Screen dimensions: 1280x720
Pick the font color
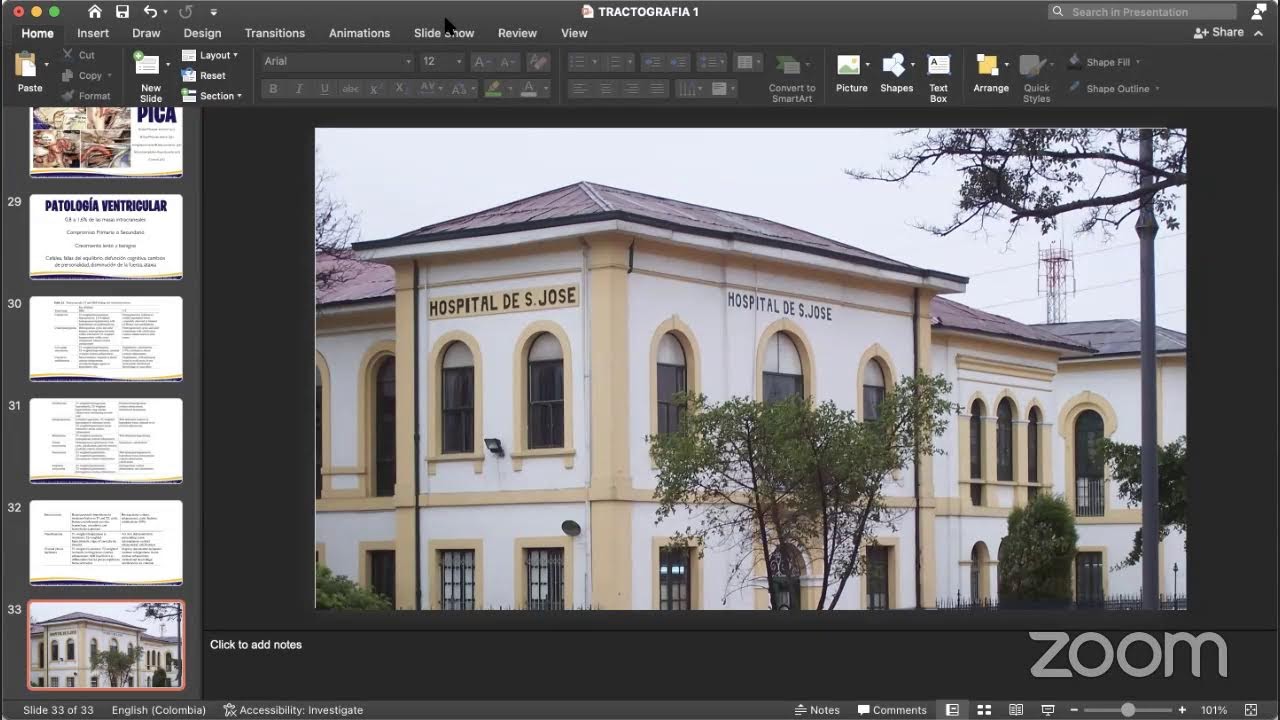(x=529, y=89)
